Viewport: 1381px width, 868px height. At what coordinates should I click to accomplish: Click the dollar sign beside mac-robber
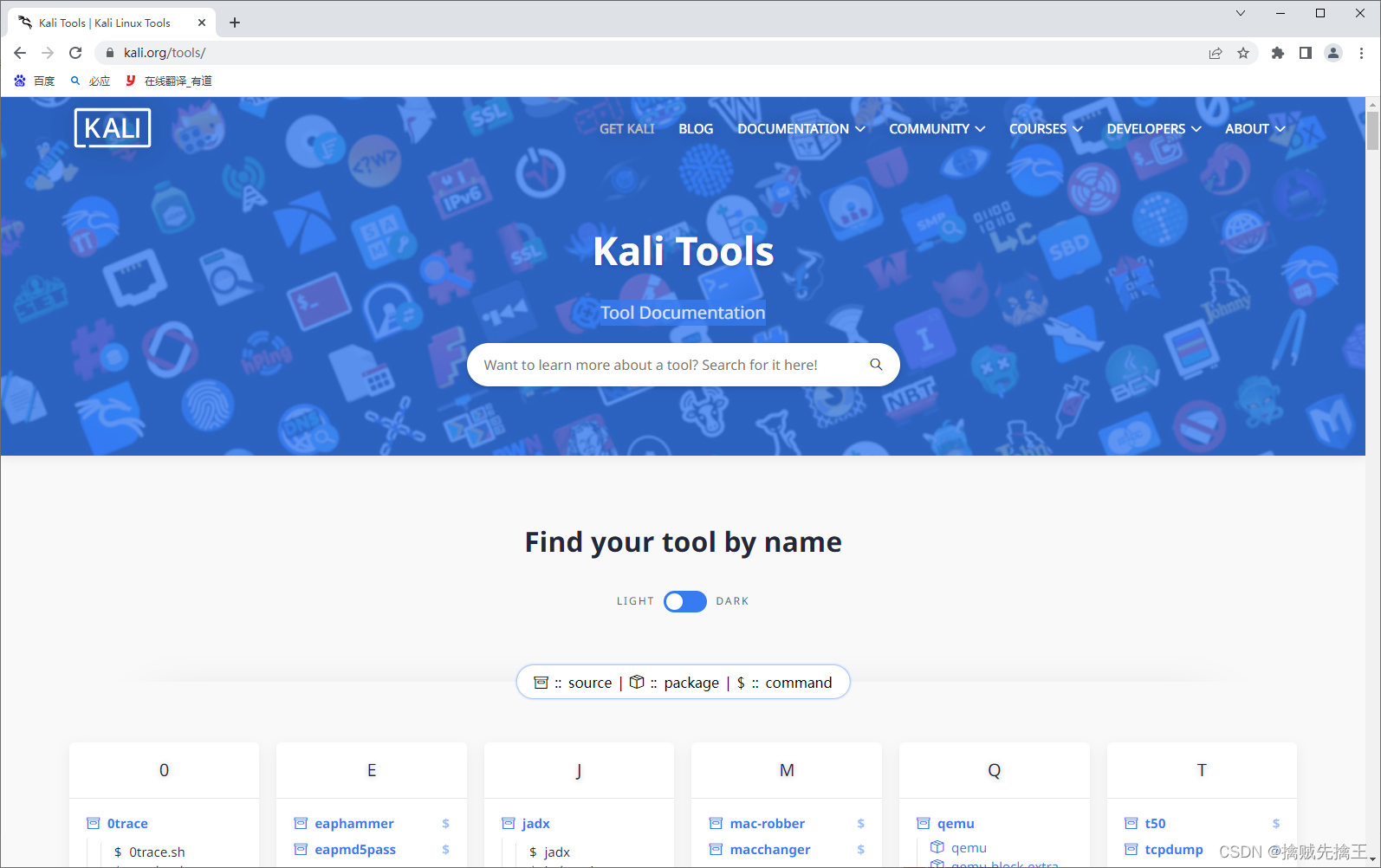click(x=860, y=823)
